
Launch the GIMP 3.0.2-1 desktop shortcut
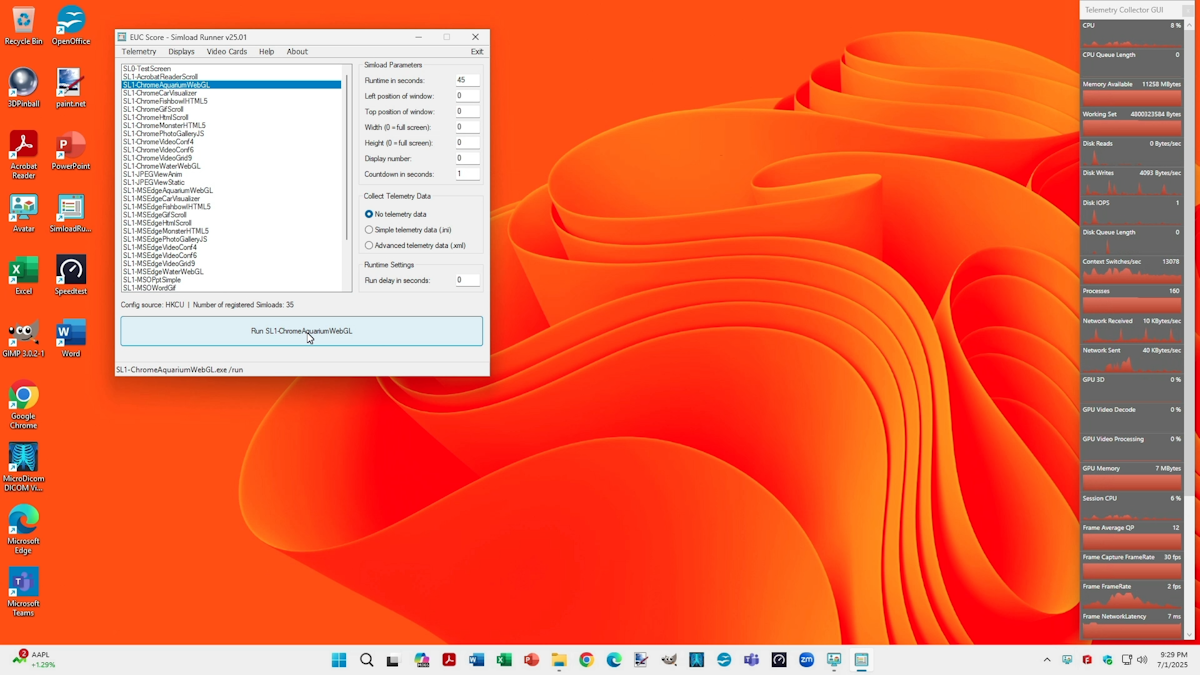pos(23,335)
